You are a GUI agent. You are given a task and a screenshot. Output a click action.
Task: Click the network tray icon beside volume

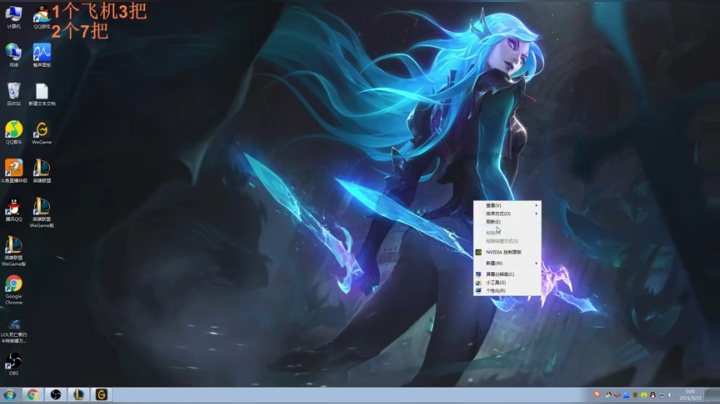[662, 395]
